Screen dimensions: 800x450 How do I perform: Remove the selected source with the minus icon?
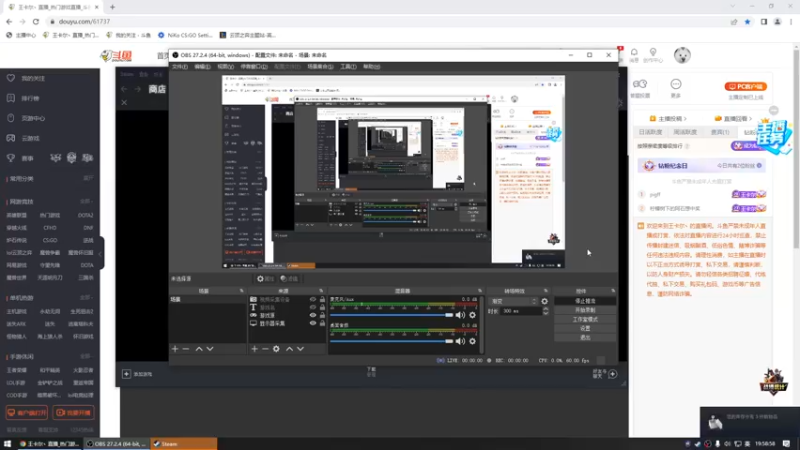[265, 349]
